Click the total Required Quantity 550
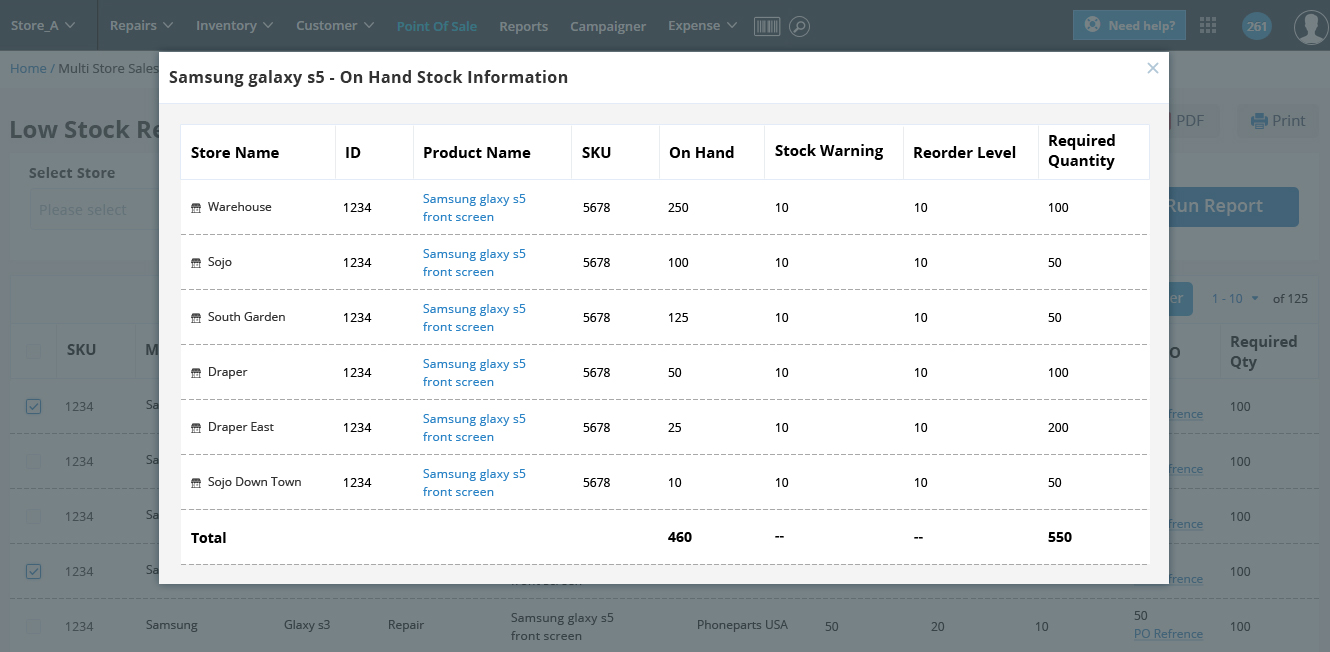 pyautogui.click(x=1060, y=537)
